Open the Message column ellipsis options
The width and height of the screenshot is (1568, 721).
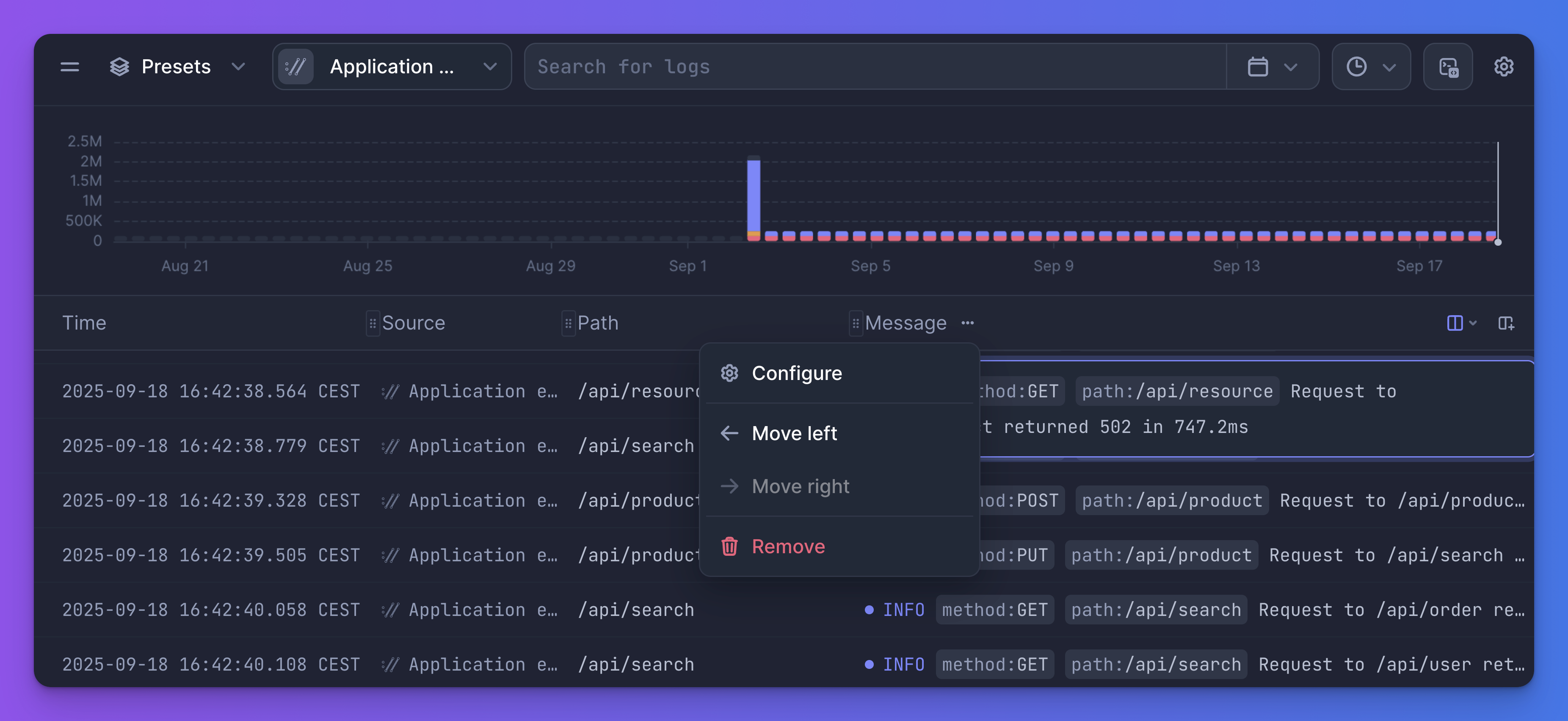pyautogui.click(x=966, y=323)
